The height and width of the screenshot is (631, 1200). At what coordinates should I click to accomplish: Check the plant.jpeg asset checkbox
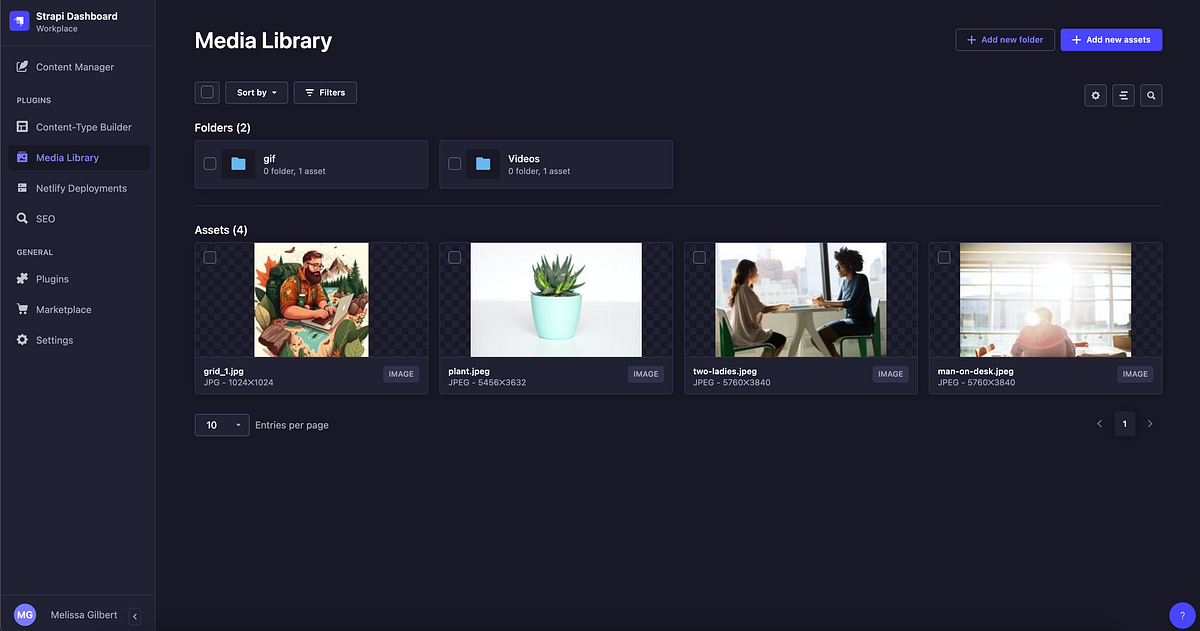[x=455, y=257]
